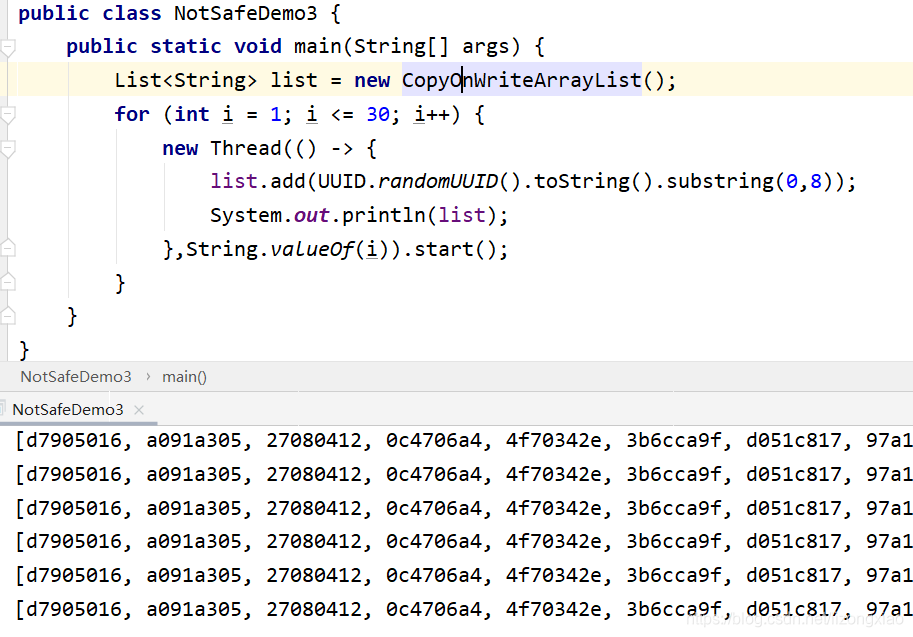
Task: Place the cursor in CopyOnWriteArrayList
Action: (522, 80)
